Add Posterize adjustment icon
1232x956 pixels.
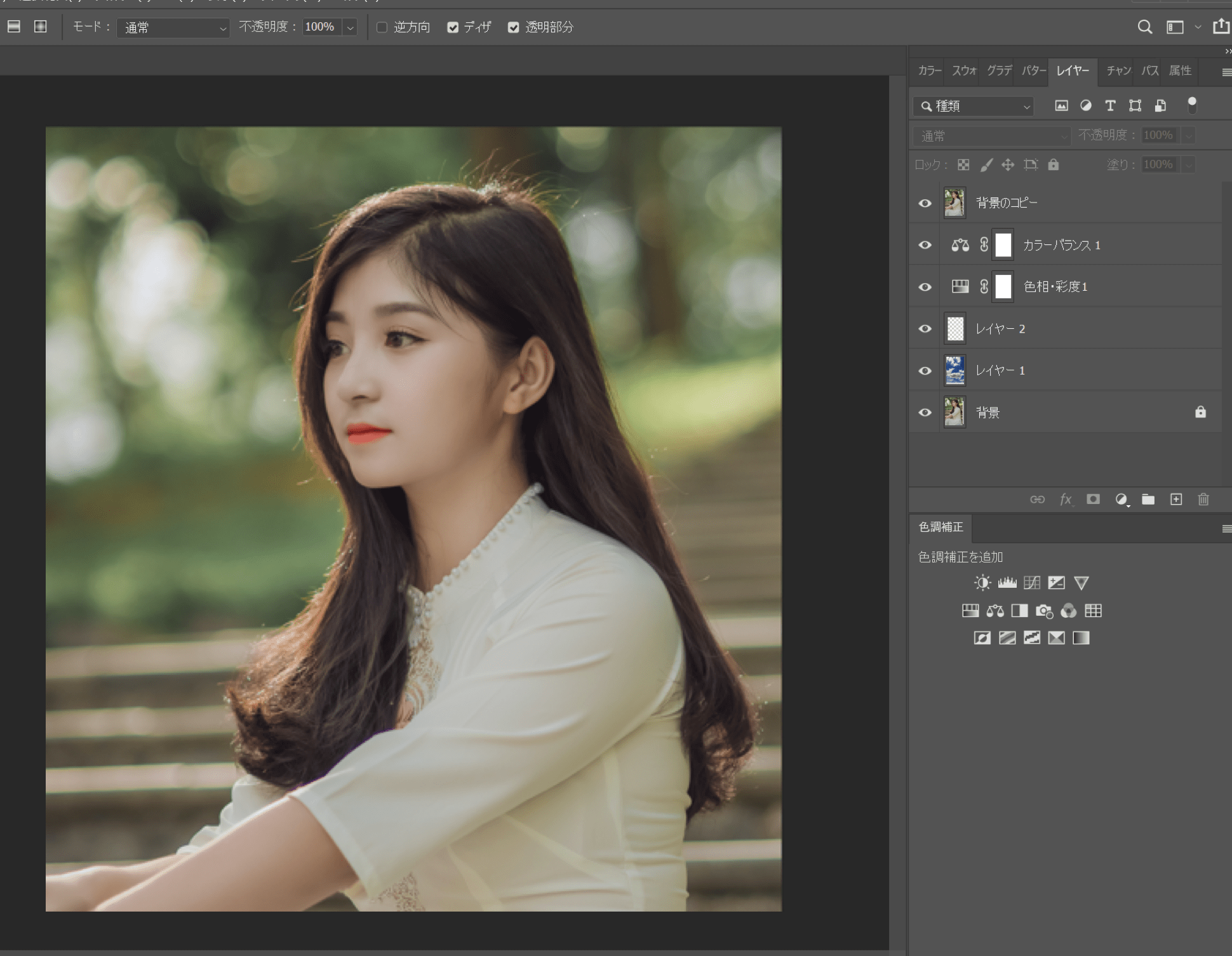1007,638
